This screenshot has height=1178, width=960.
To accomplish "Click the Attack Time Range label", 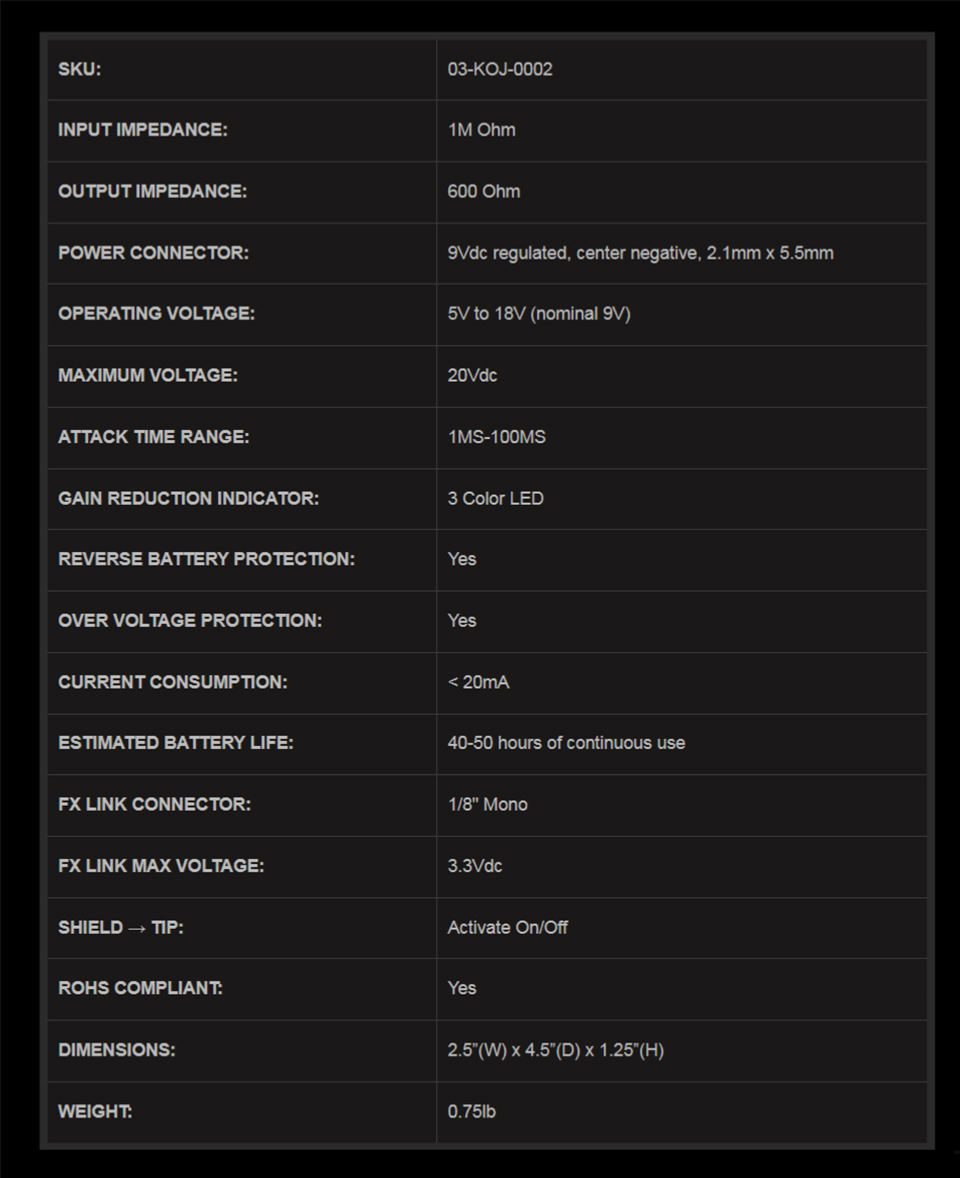I will (x=153, y=436).
